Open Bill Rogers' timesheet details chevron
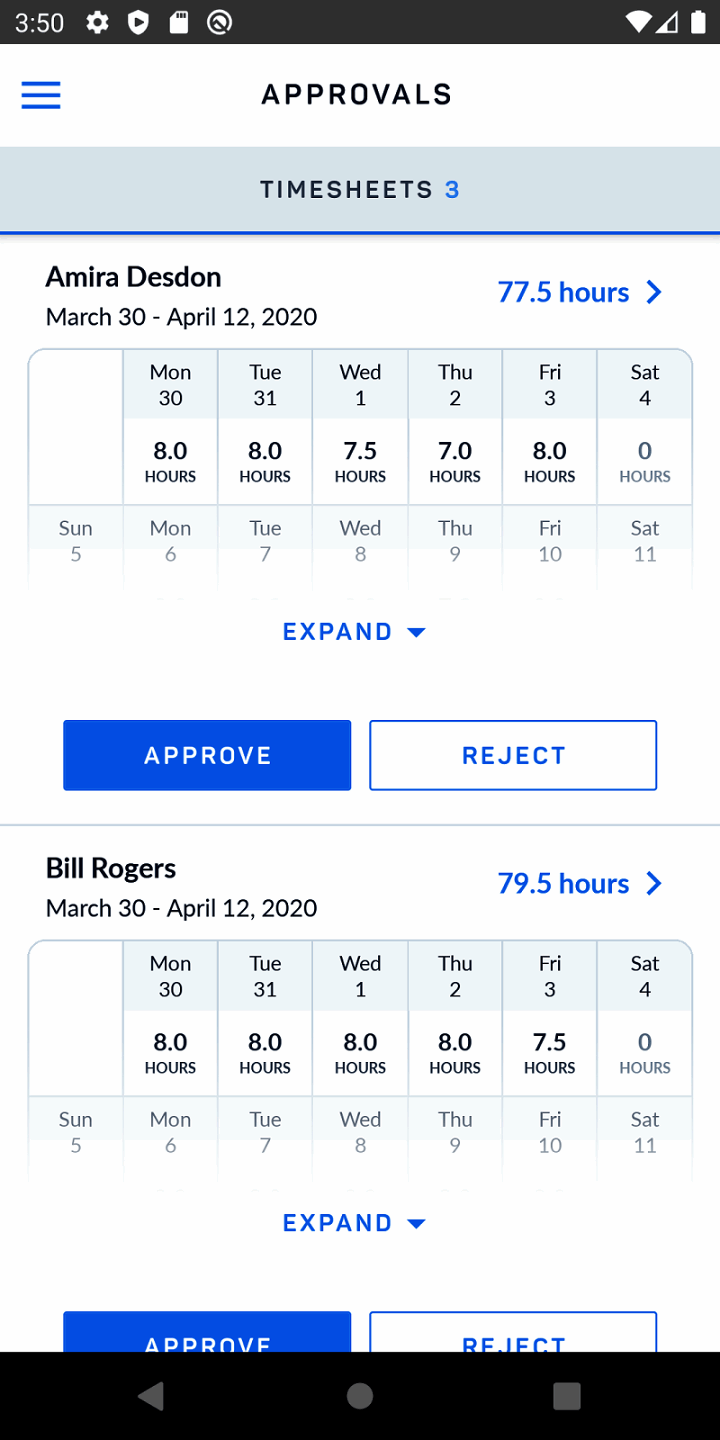Viewport: 720px width, 1440px height. click(654, 883)
